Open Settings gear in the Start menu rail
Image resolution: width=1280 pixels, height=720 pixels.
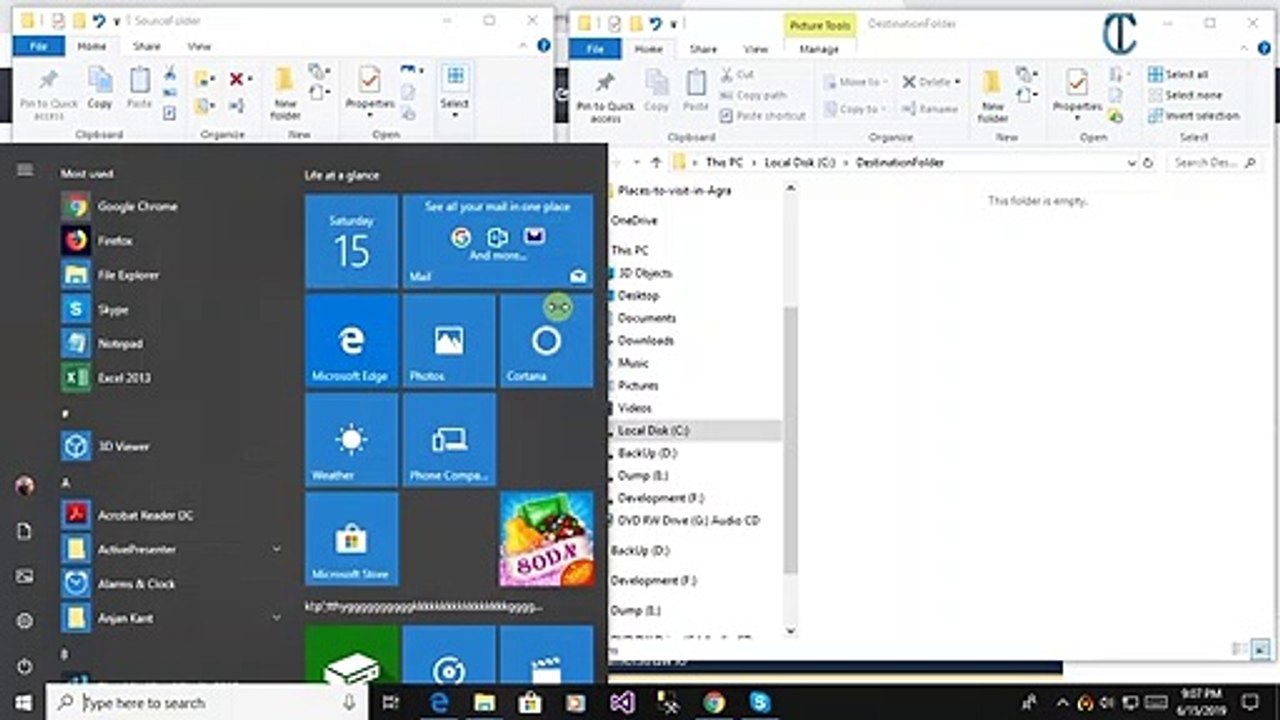(x=25, y=621)
